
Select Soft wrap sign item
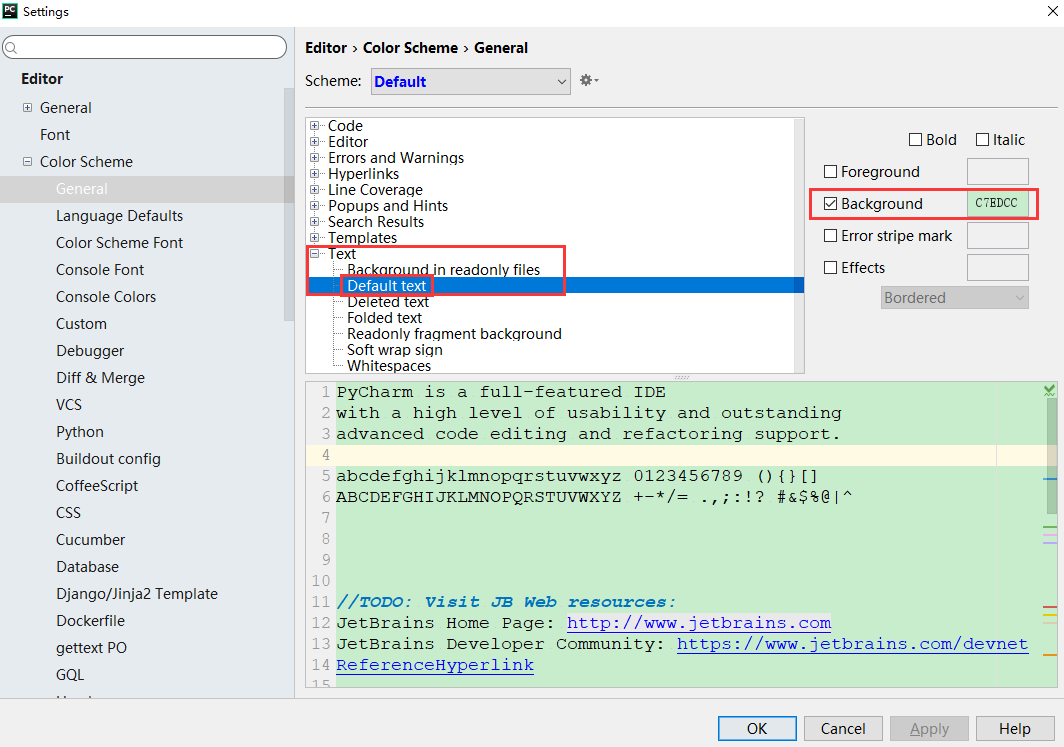coord(394,350)
